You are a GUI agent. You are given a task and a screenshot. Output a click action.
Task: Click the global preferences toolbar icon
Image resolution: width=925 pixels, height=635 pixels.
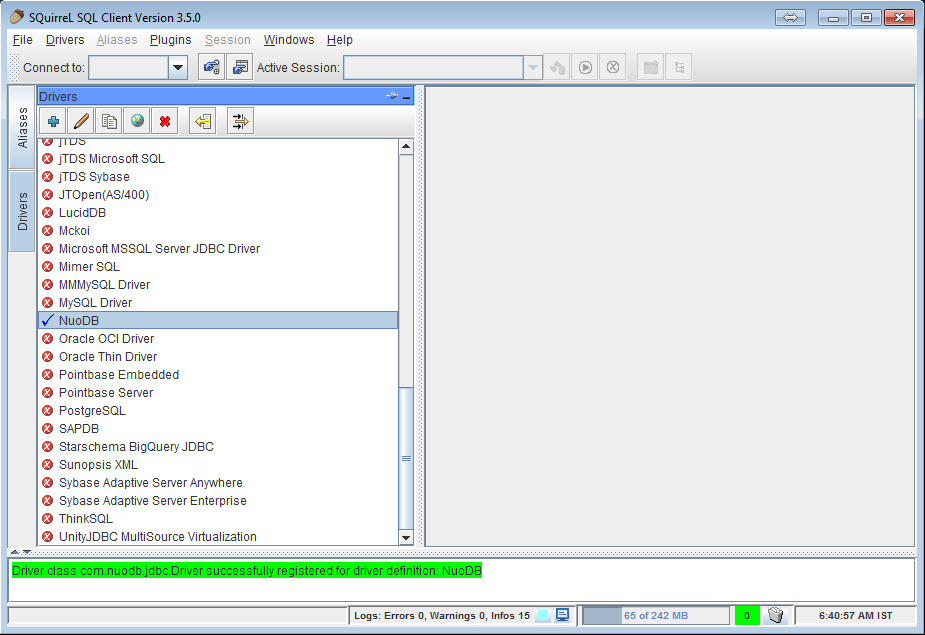211,67
